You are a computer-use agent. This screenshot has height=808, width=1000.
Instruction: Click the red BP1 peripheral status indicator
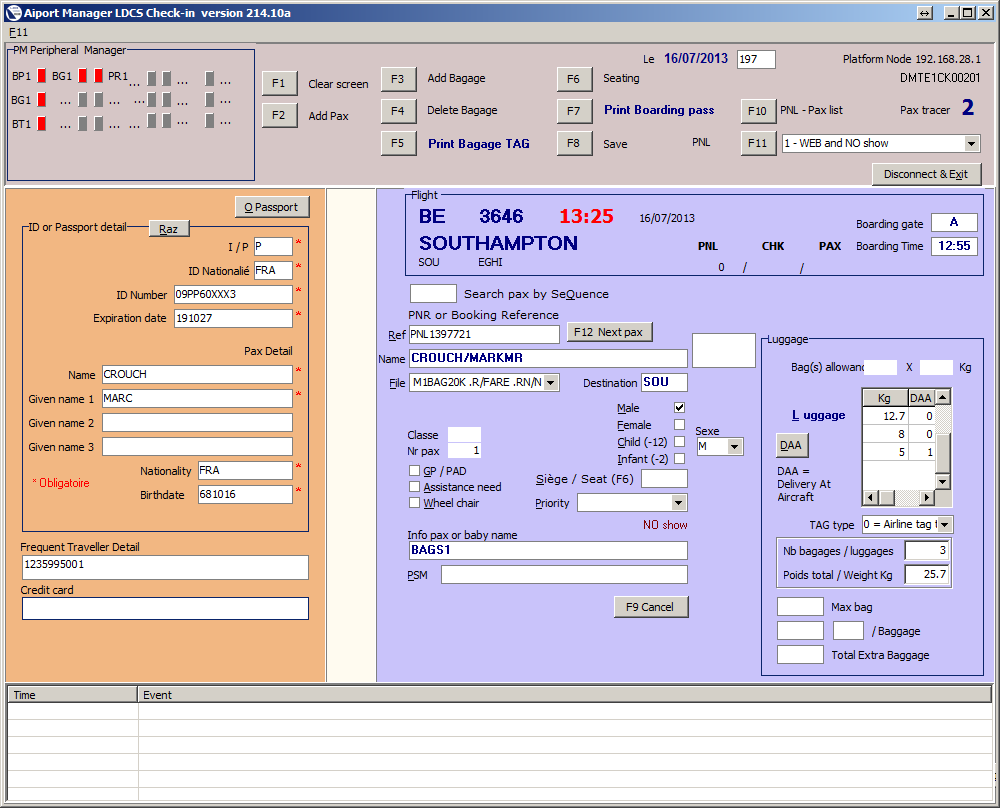point(42,76)
